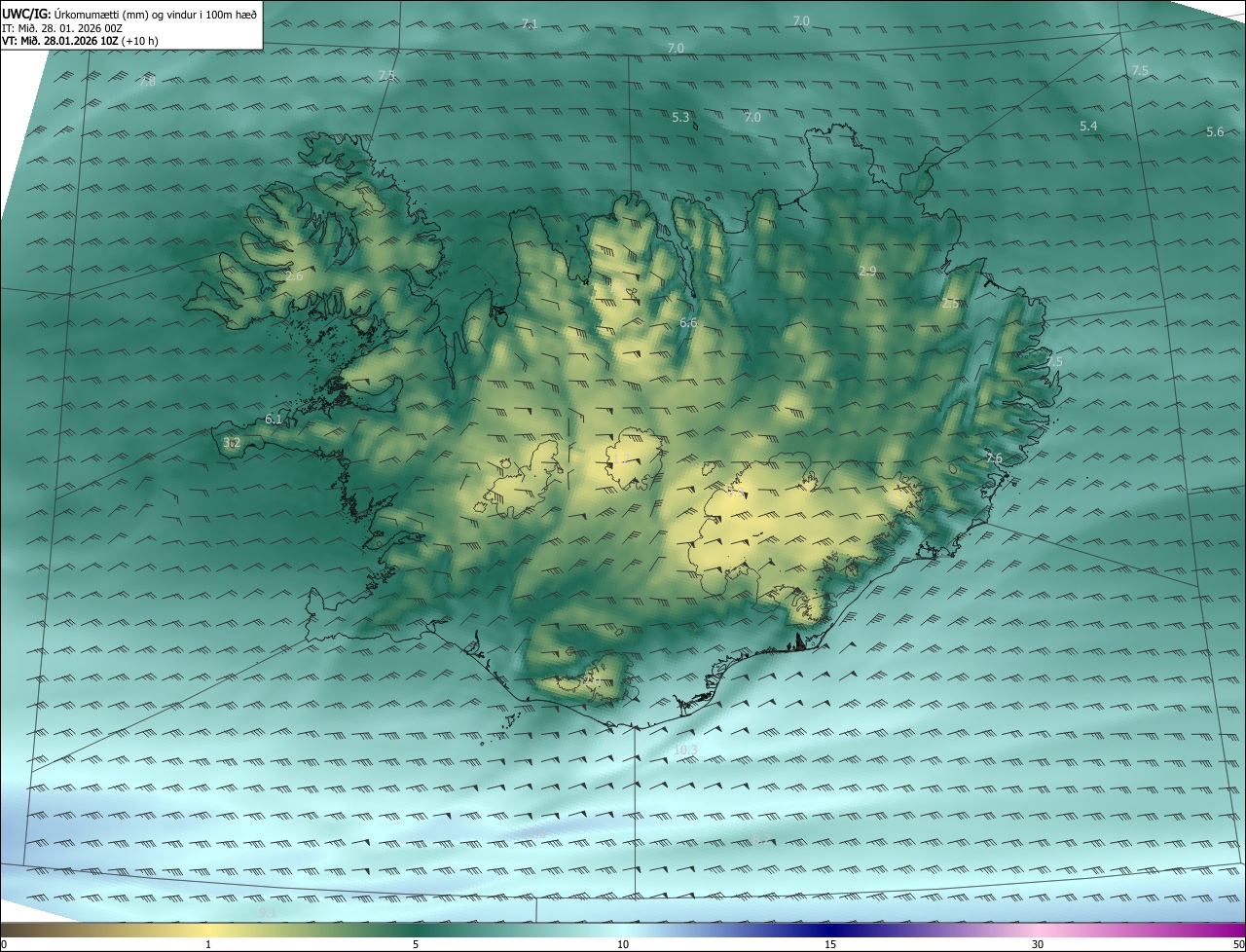Screen dimensions: 1246x952
Task: Click the 0 tick label on the colour scale
Action: point(4,944)
